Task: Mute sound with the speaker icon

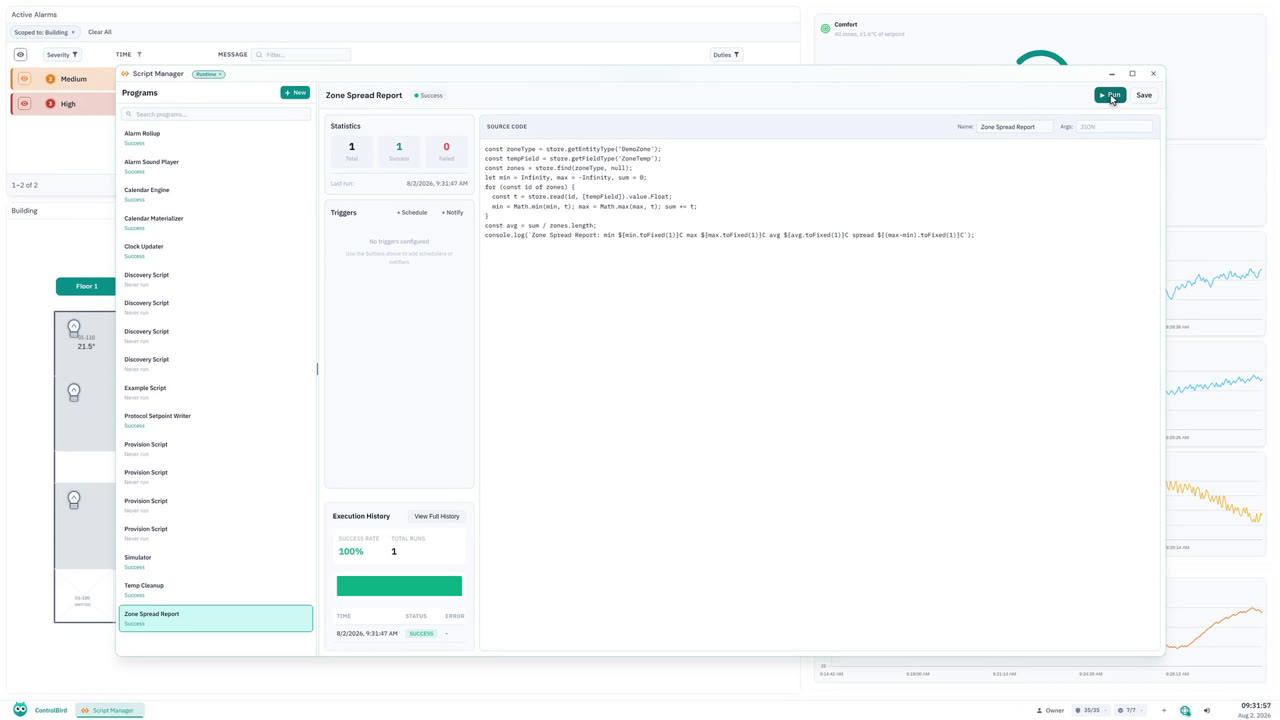Action: 1207,711
